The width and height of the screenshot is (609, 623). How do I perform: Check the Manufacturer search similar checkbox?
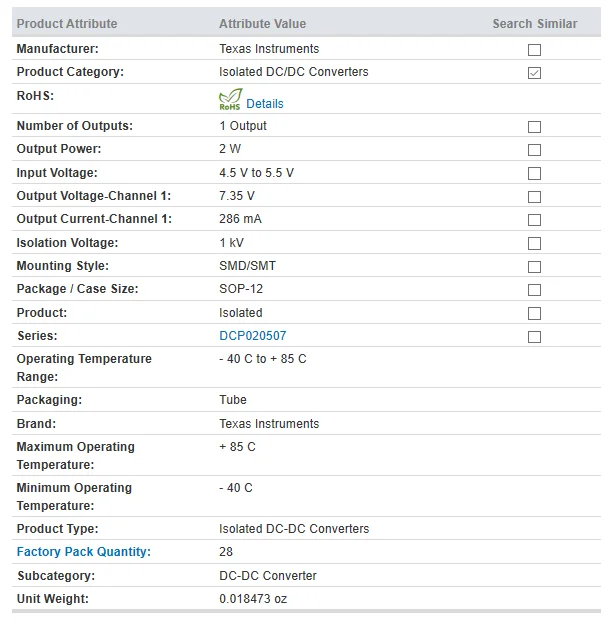(x=534, y=50)
